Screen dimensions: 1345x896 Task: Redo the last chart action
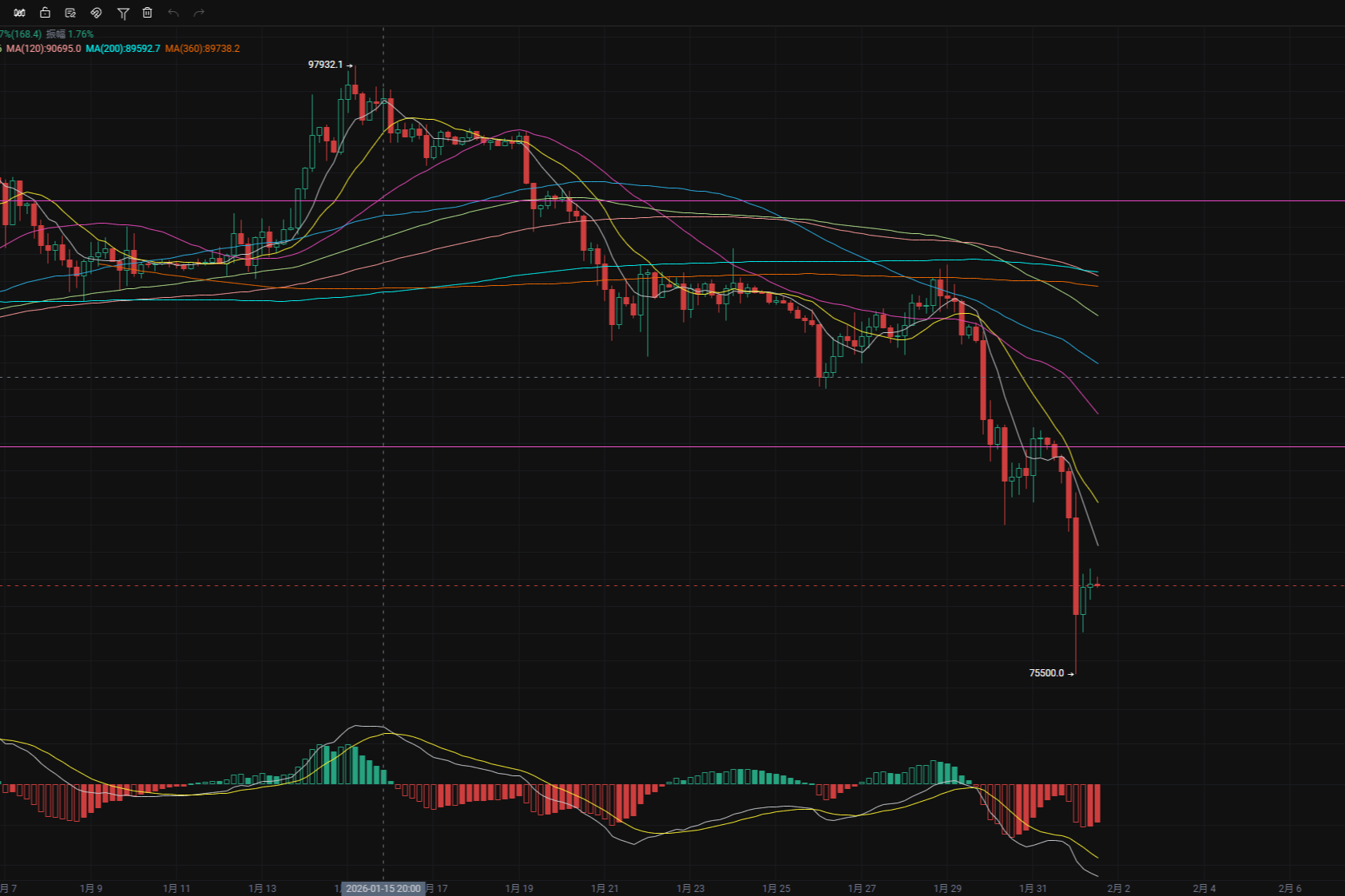click(198, 13)
